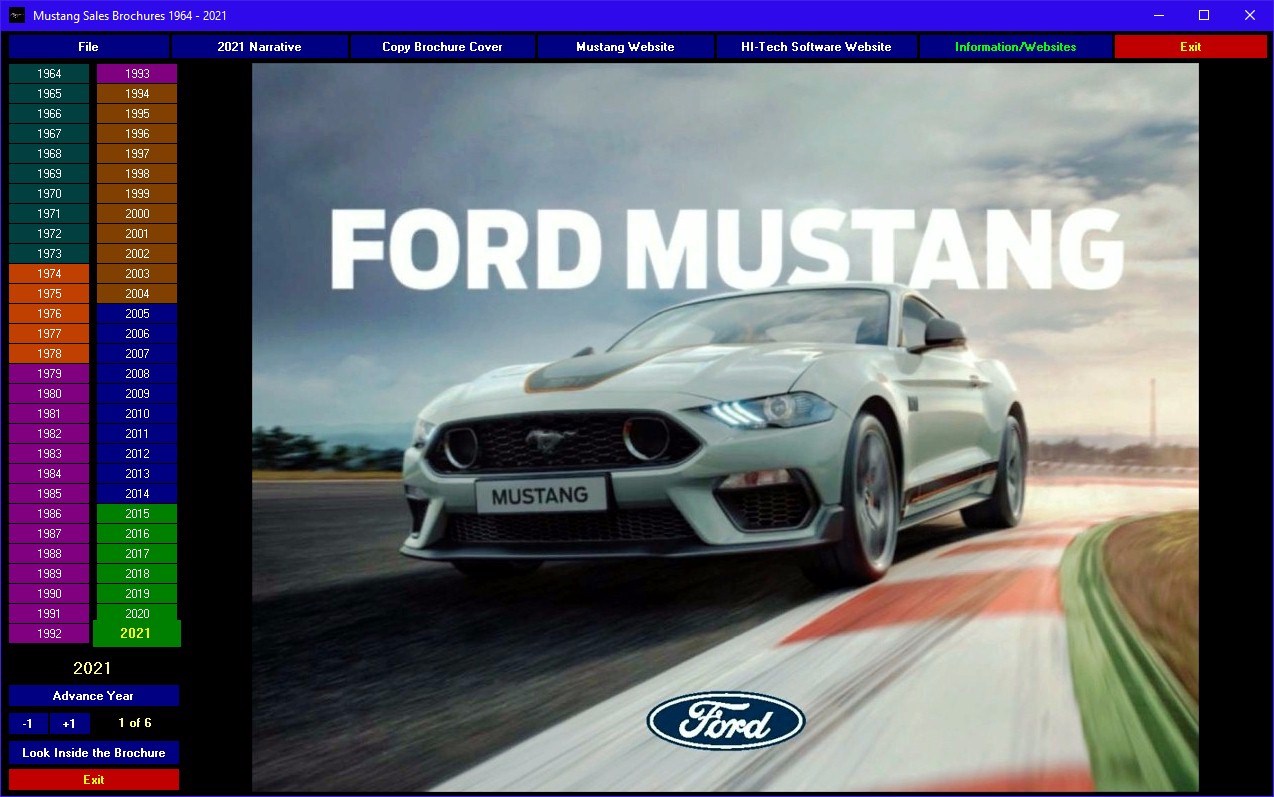This screenshot has width=1274, height=797.
Task: Click the red Exit button in top bar
Action: coord(1190,47)
